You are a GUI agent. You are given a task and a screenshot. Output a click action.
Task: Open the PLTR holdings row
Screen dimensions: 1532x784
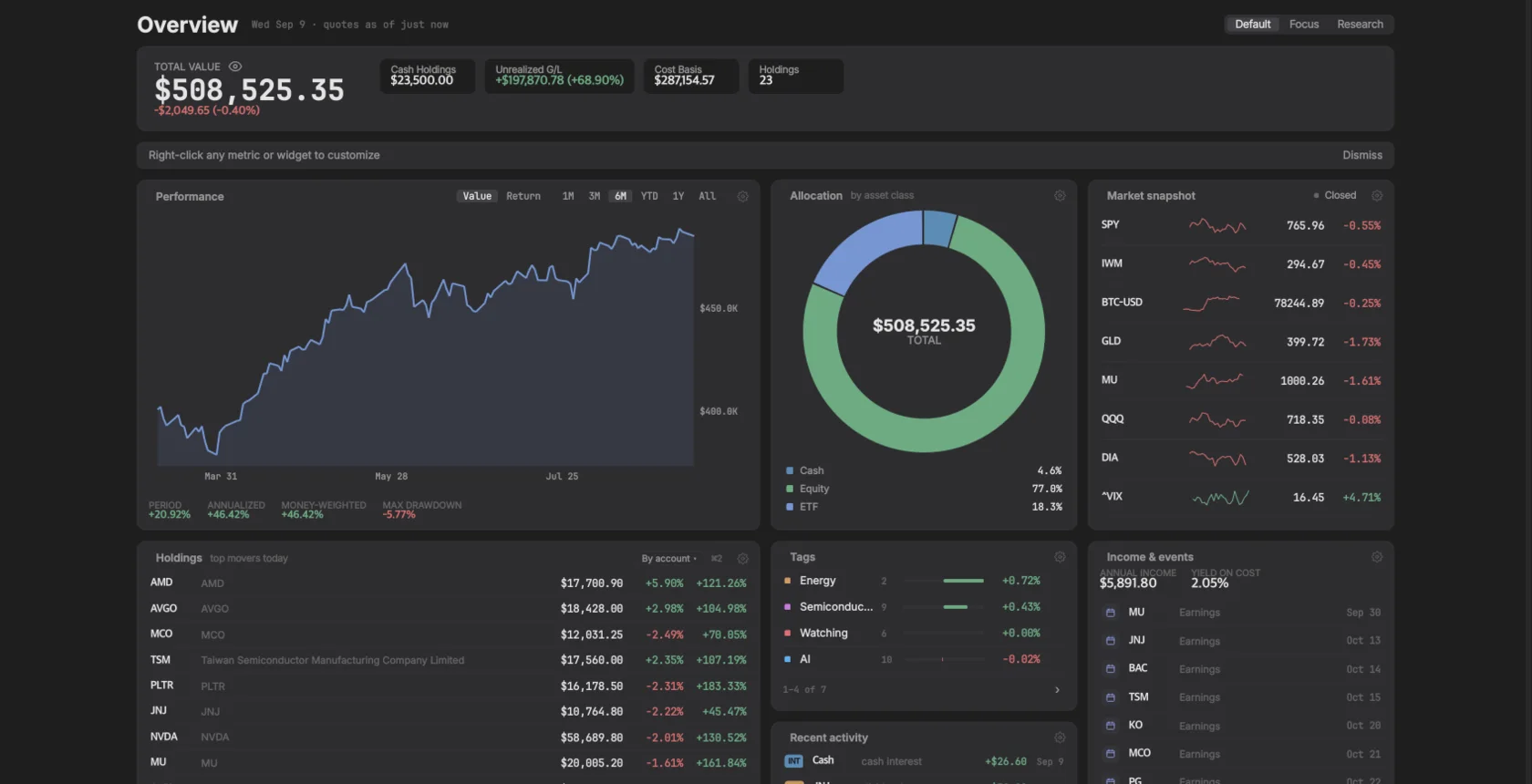coord(449,686)
